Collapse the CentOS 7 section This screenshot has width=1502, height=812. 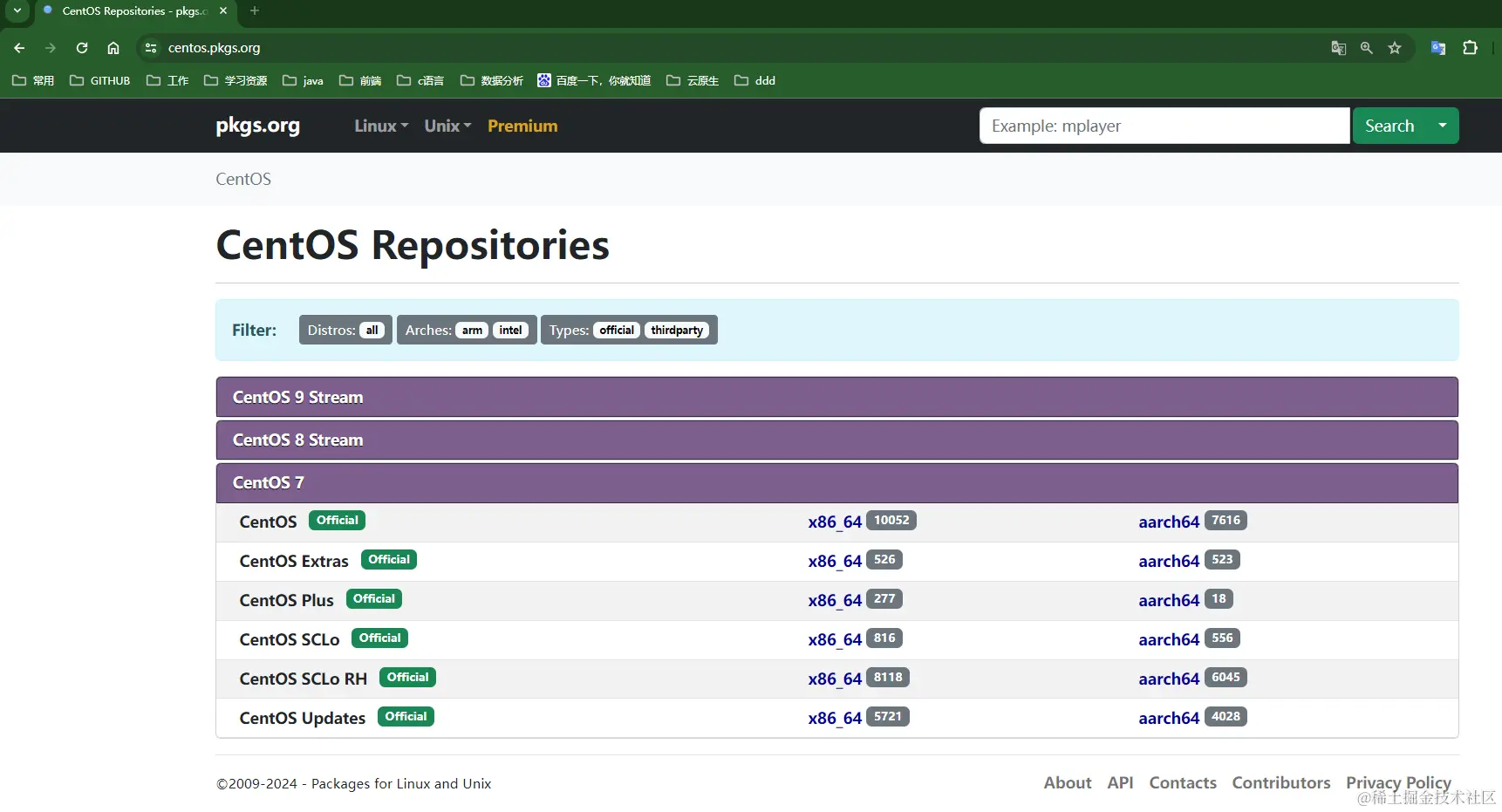(x=837, y=482)
